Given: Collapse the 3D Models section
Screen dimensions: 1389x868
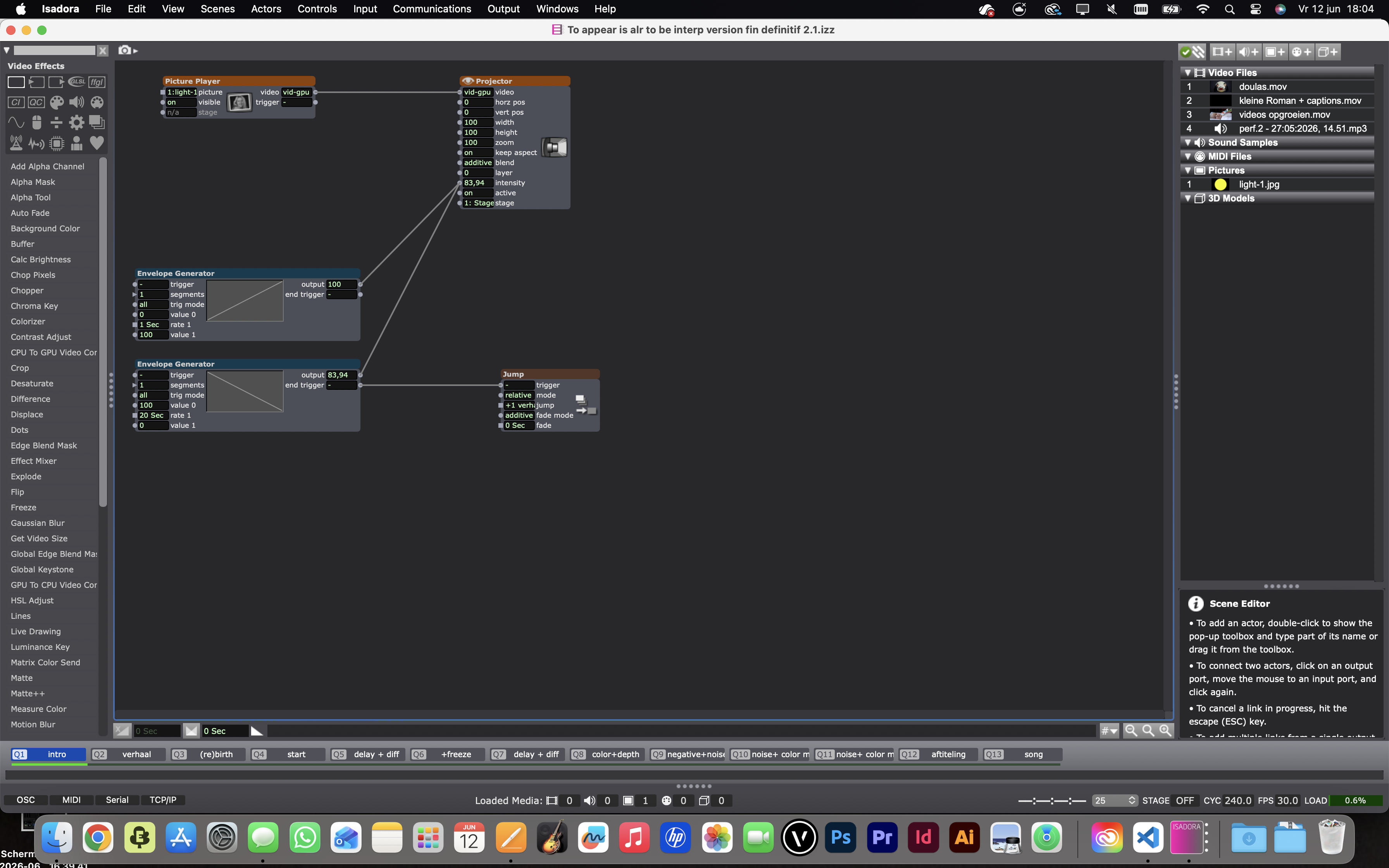Looking at the screenshot, I should pos(1187,198).
